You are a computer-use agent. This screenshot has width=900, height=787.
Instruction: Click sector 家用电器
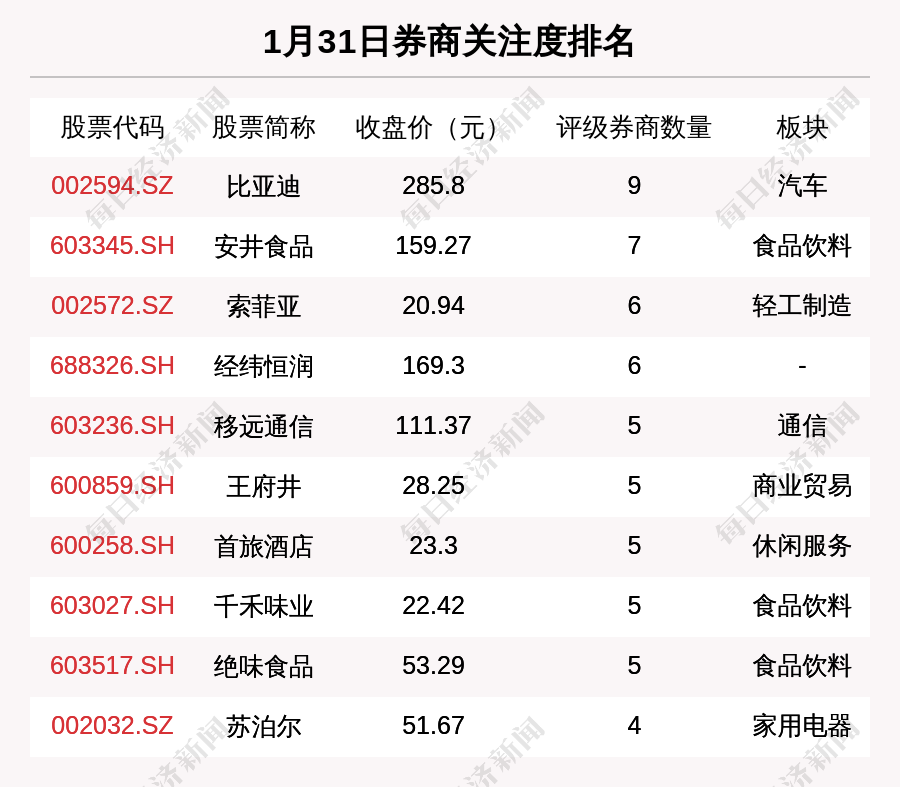click(802, 726)
